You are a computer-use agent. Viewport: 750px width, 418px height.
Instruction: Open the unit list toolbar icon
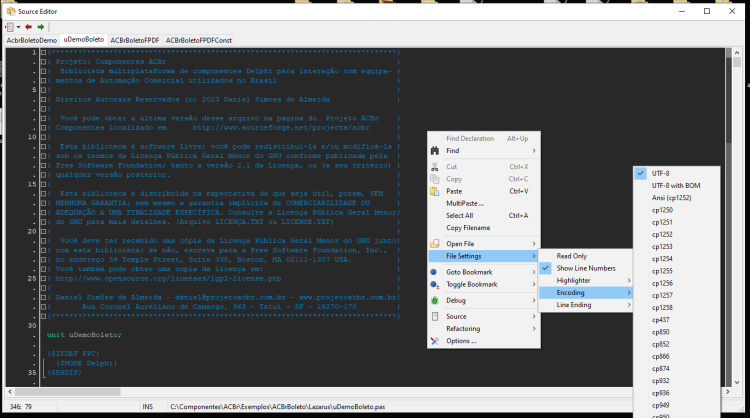[10, 27]
